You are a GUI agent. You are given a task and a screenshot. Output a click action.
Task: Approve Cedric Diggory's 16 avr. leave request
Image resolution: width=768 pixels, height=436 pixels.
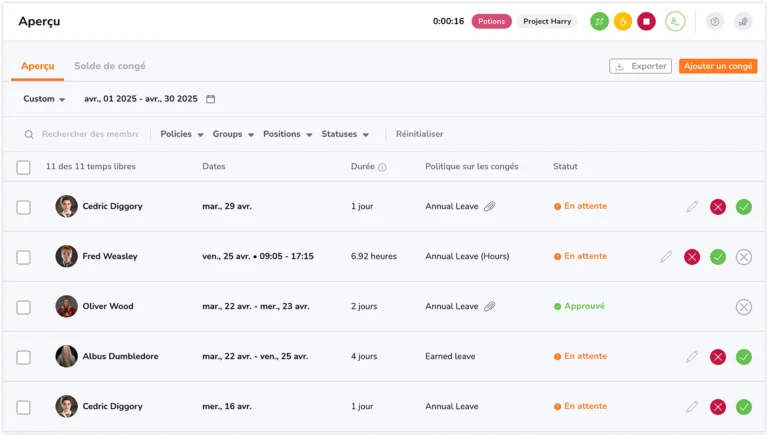[744, 407]
